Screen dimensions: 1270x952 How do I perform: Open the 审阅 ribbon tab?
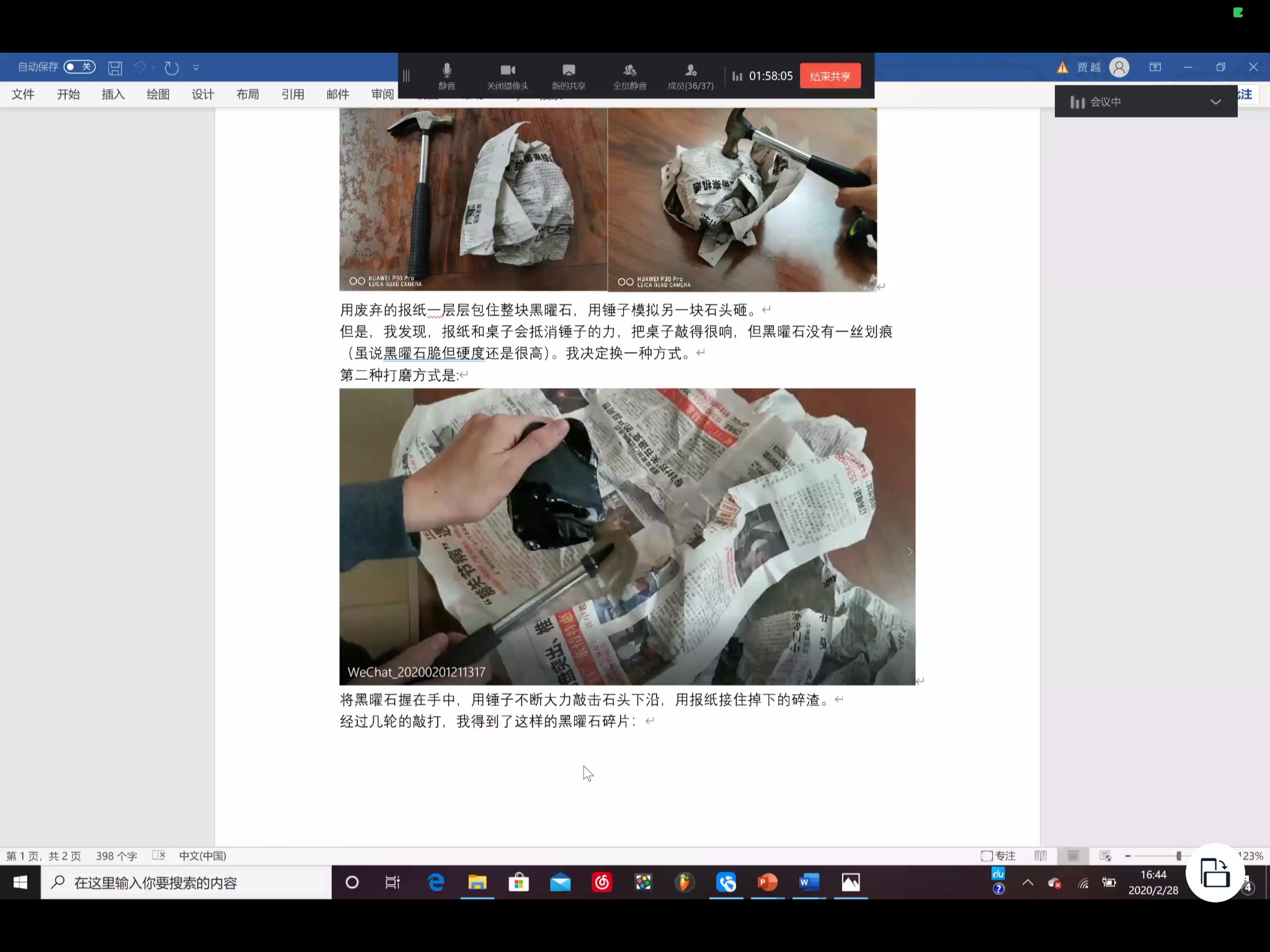[383, 94]
